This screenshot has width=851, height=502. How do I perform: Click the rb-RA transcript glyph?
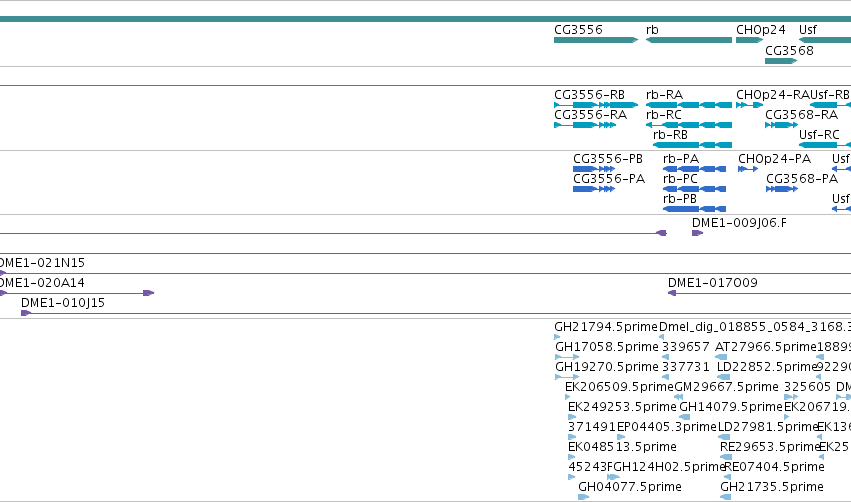click(x=689, y=105)
